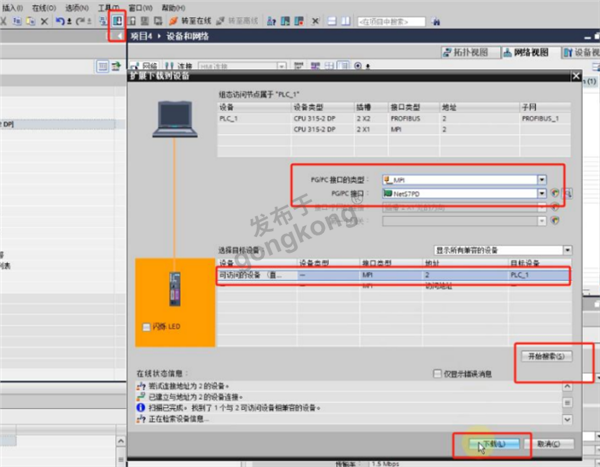Viewport: 600px width, 467px height.
Task: Click the 取消 cancel button in dialog
Action: (549, 444)
